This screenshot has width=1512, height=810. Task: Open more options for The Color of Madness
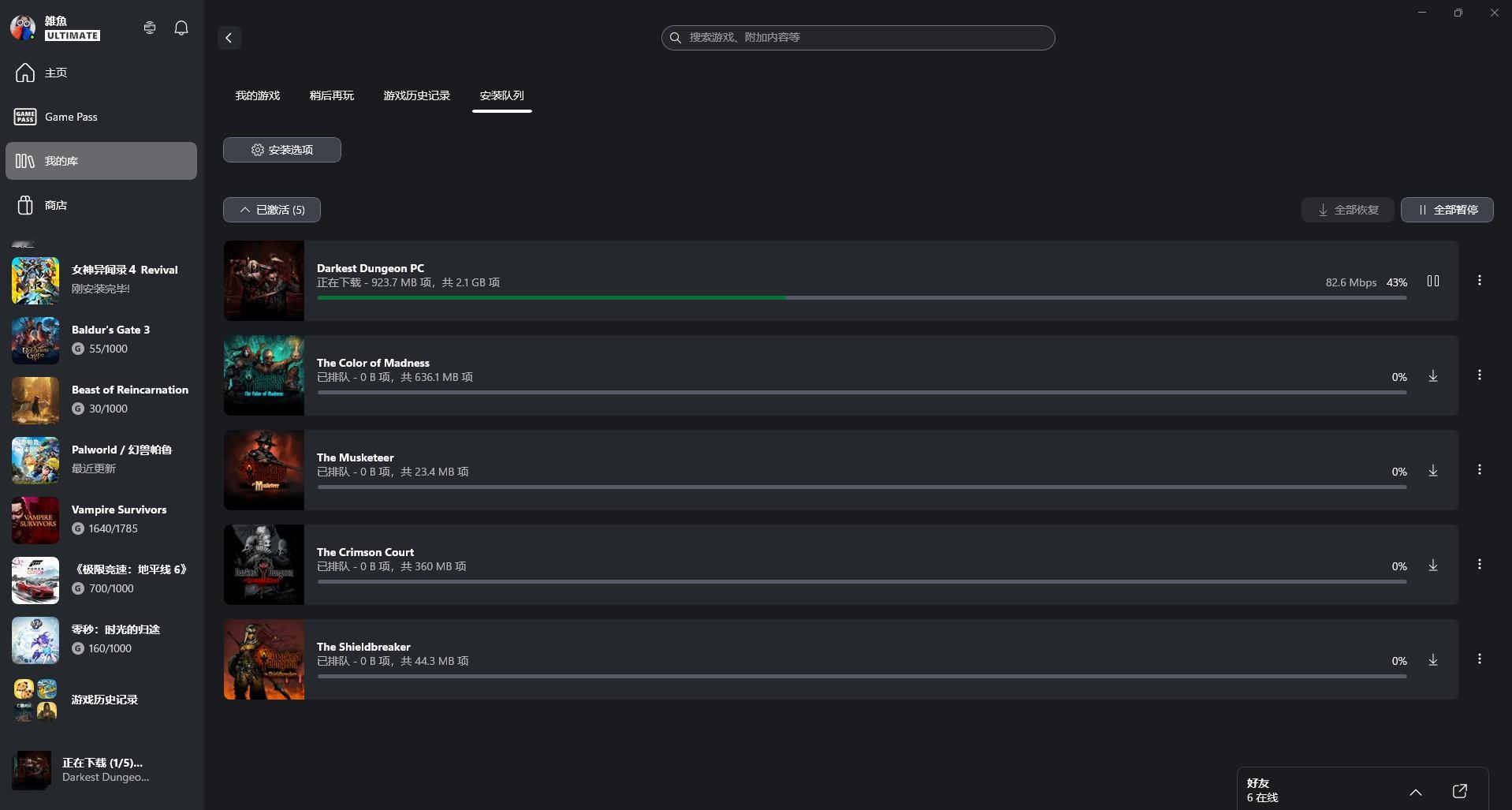(x=1480, y=375)
